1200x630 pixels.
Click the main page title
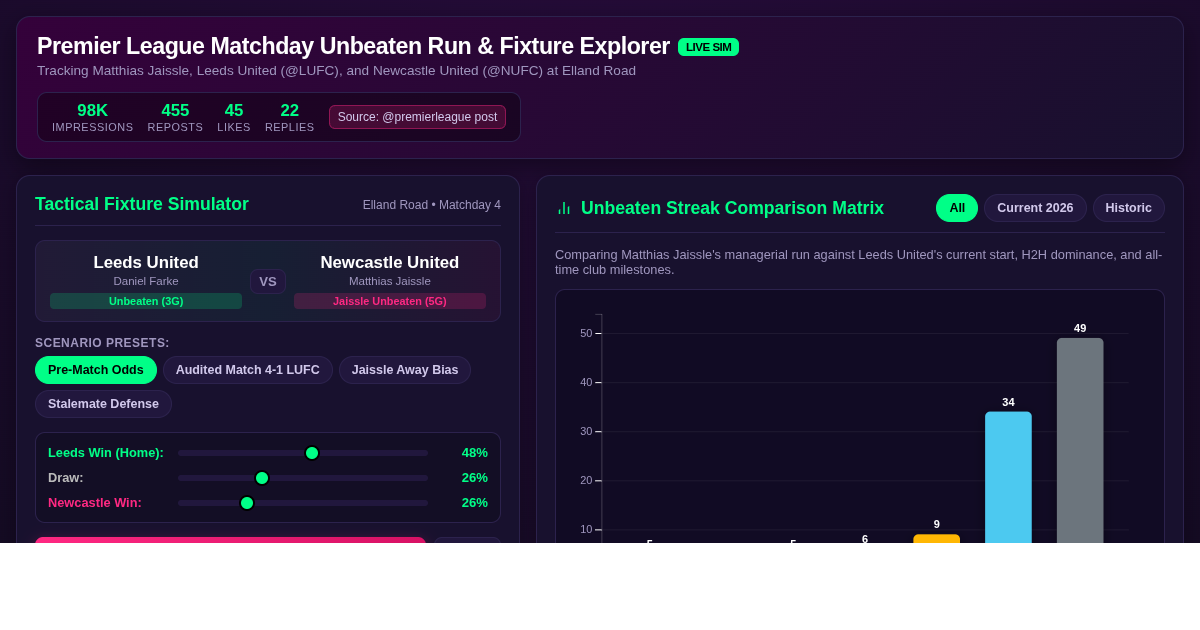353,46
